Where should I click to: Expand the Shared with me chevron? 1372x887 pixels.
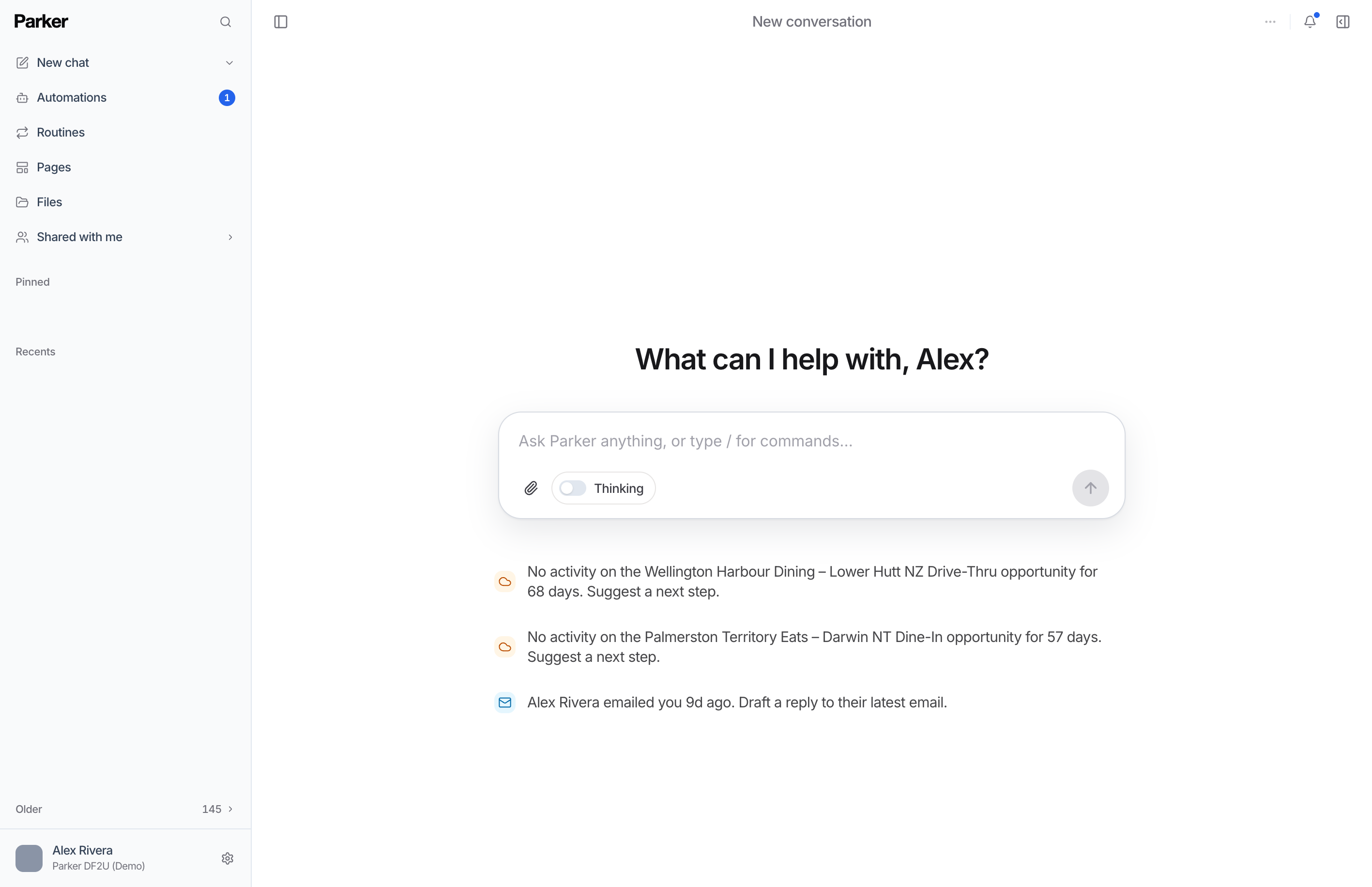[230, 237]
